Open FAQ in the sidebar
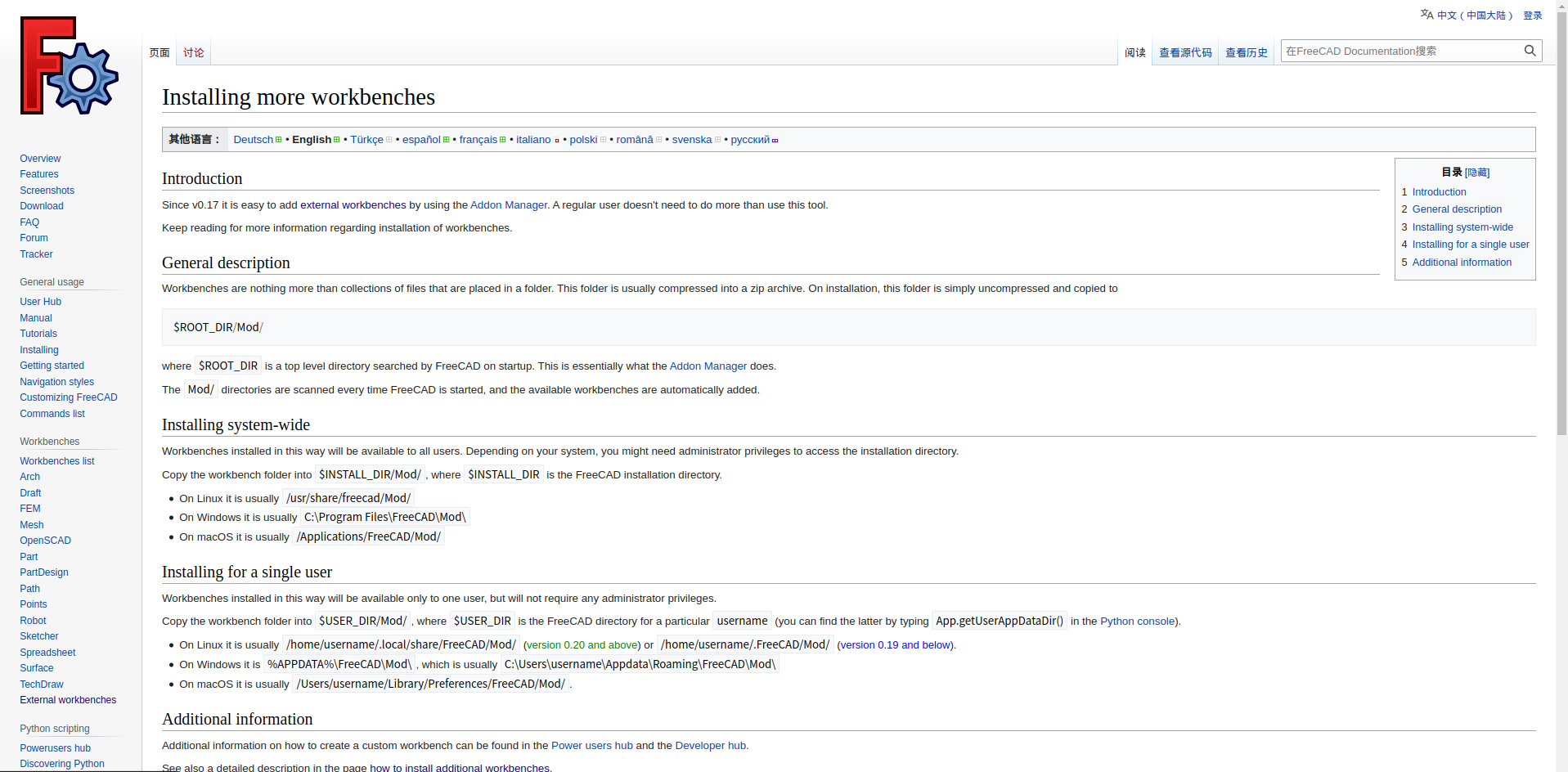Viewport: 1568px width, 772px height. pos(29,222)
